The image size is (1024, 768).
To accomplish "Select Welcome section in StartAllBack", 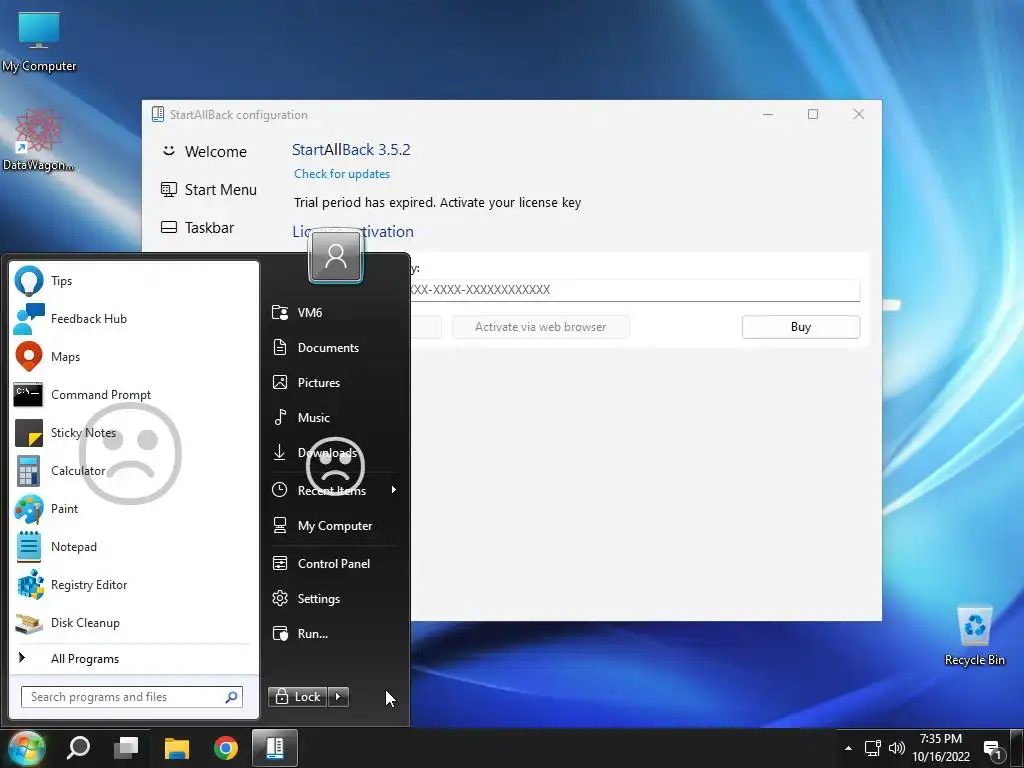I will pyautogui.click(x=204, y=152).
